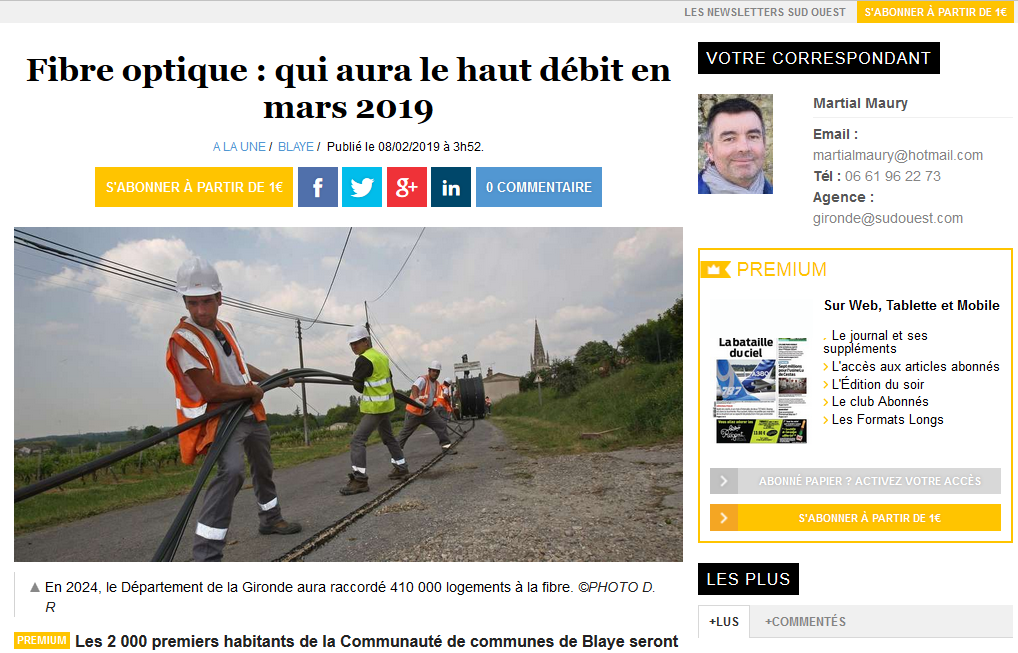Open the 0 Commentaire section
Screen dimensions: 1018x653
[x=539, y=187]
